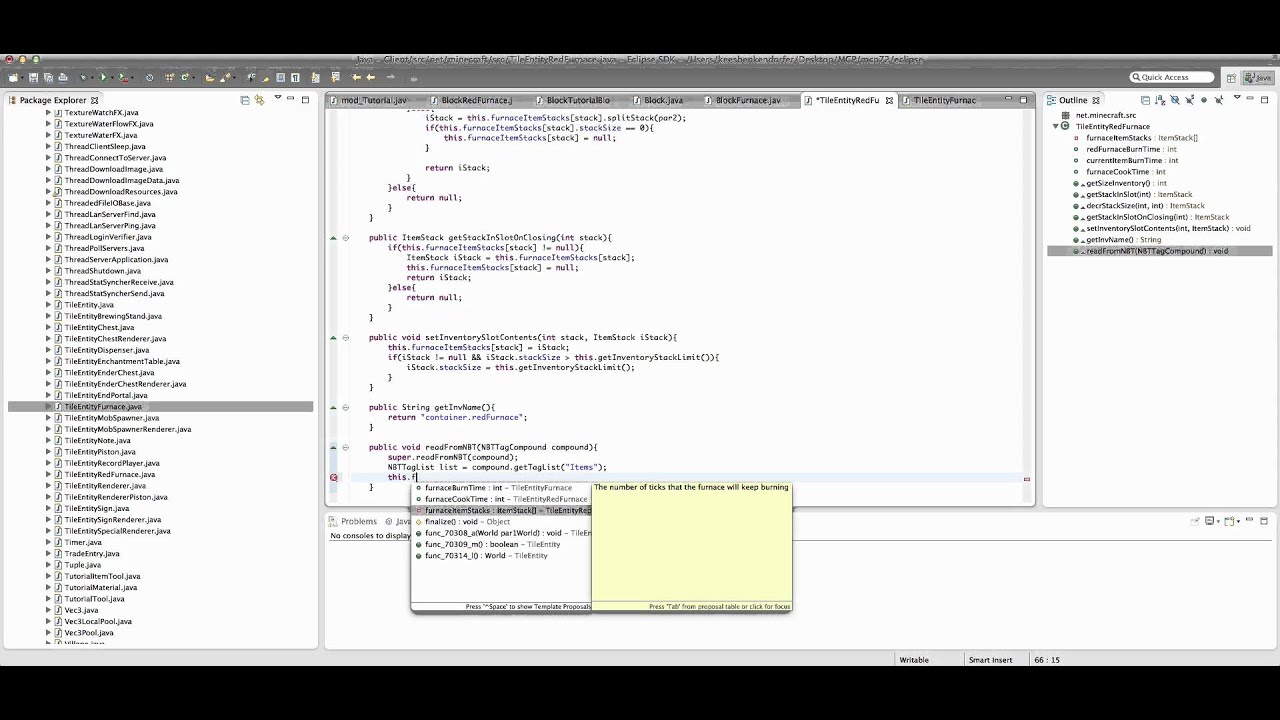Viewport: 1280px width, 720px height.
Task: Click the Save icon in the toolbar
Action: point(34,78)
